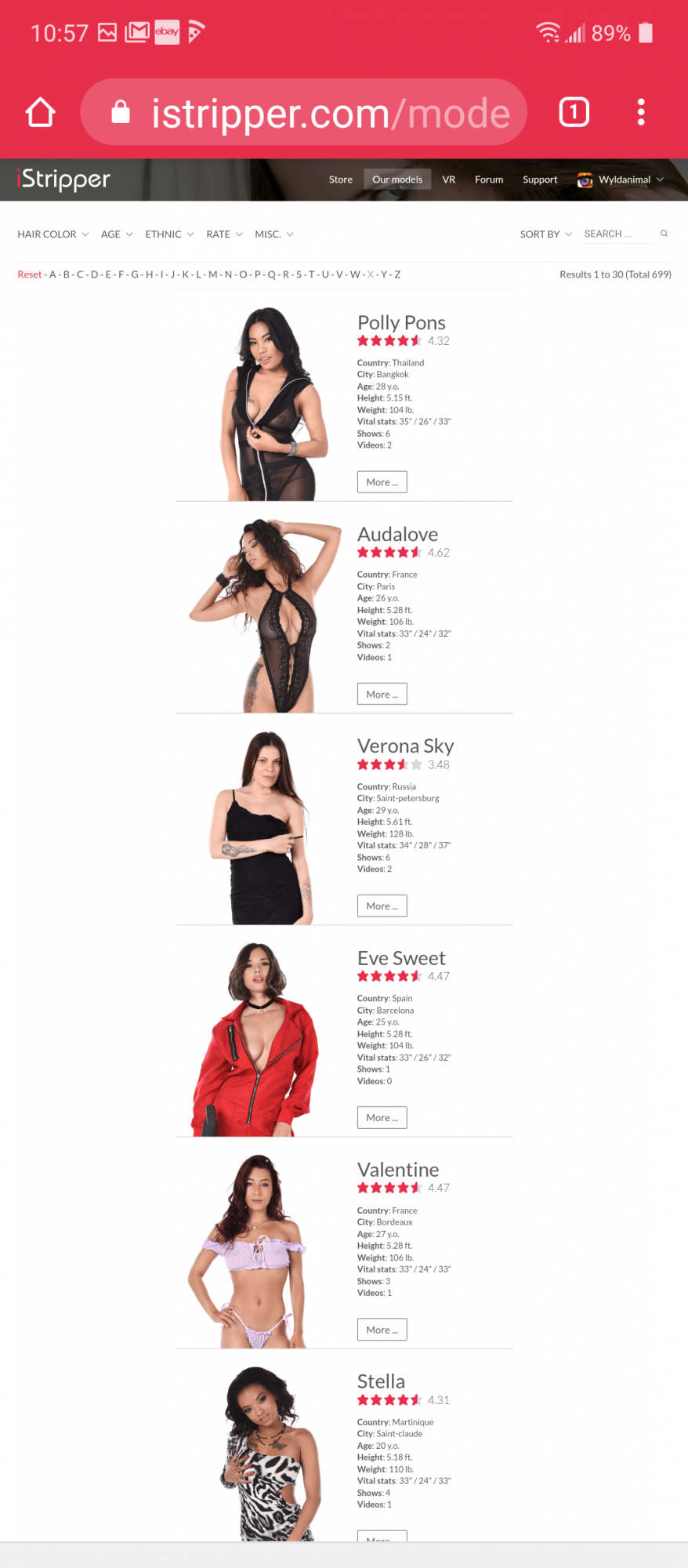This screenshot has width=688, height=1568.
Task: Expand the Ethnic filter dropdown
Action: click(169, 234)
